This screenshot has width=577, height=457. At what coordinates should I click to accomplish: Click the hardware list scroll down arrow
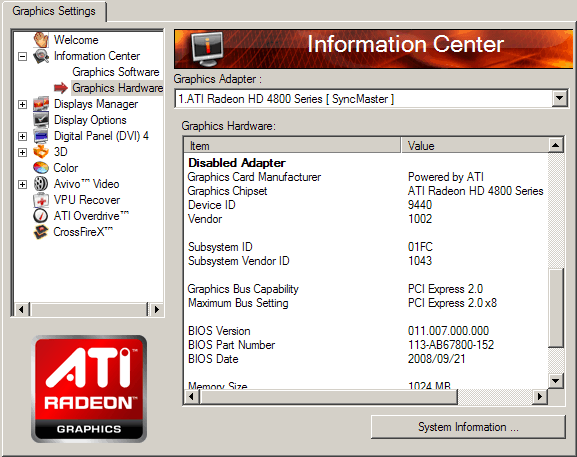(x=556, y=380)
